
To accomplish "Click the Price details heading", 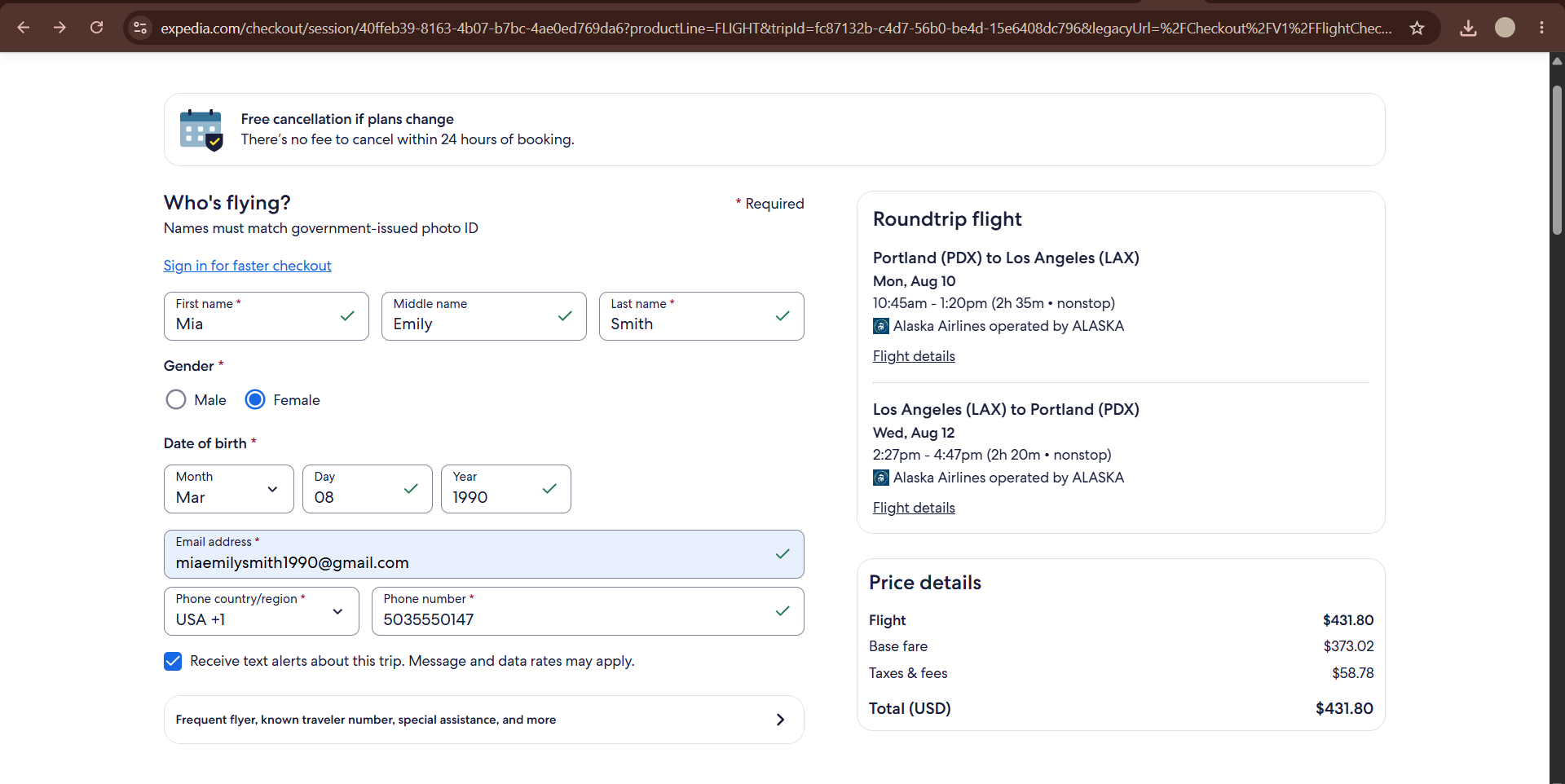I will click(925, 583).
